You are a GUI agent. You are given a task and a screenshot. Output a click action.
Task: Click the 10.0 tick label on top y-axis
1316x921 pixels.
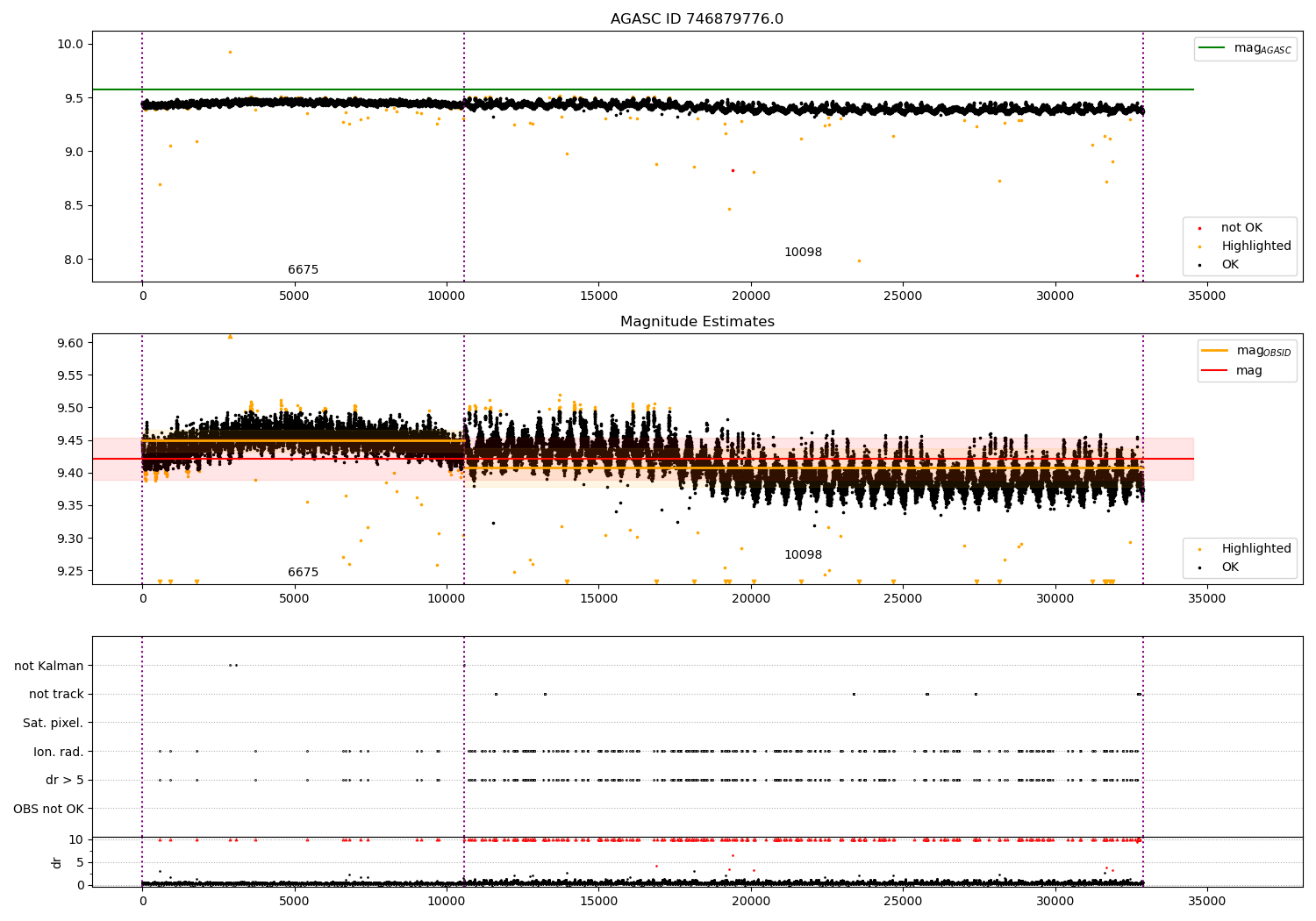pyautogui.click(x=70, y=44)
